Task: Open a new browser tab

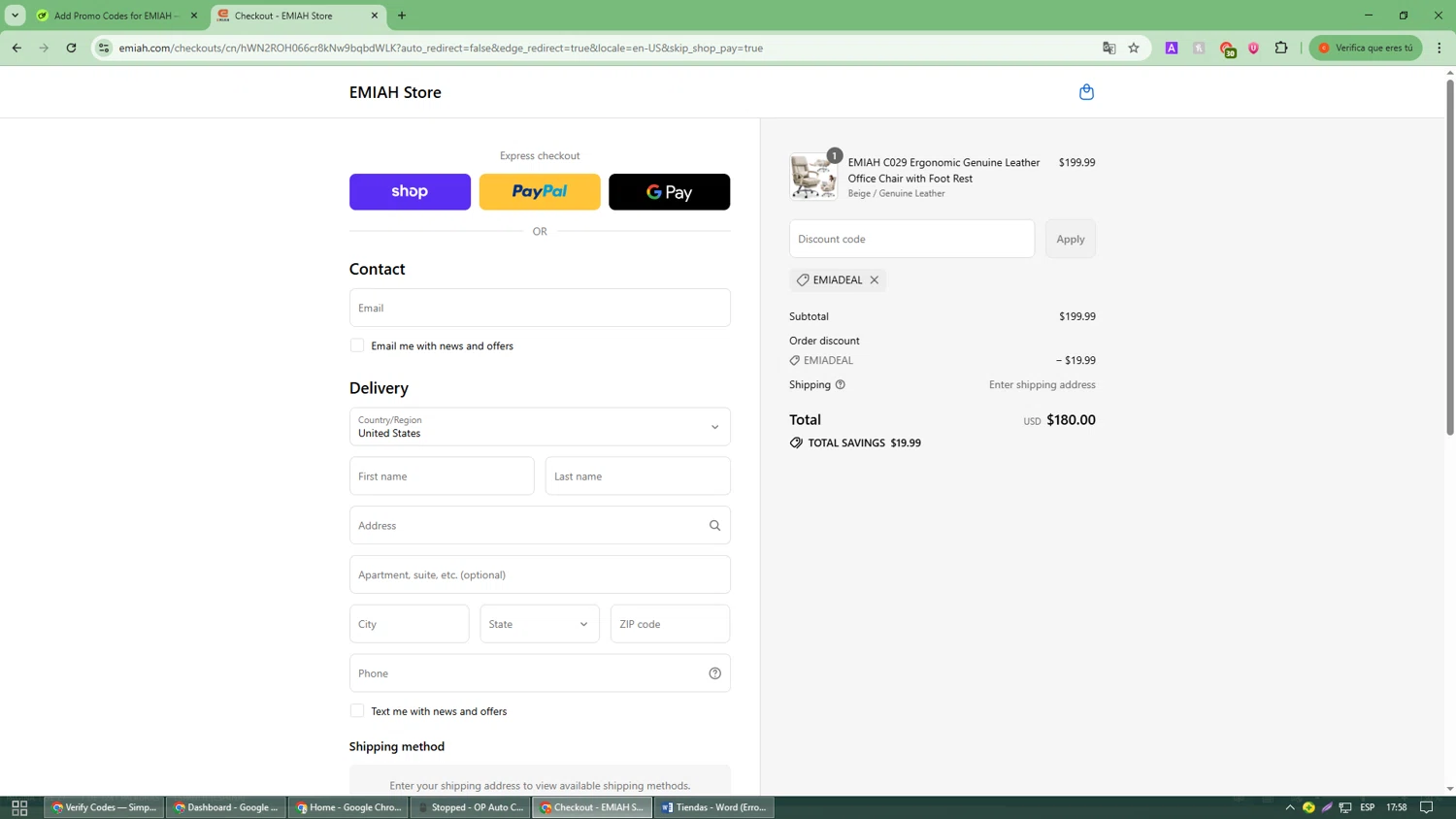Action: (x=402, y=16)
